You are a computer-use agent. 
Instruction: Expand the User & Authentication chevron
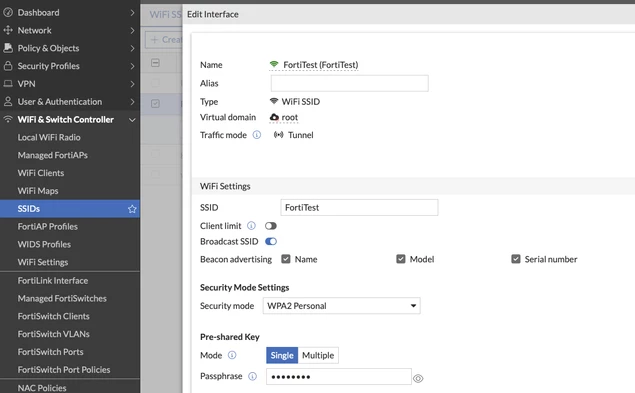click(132, 102)
